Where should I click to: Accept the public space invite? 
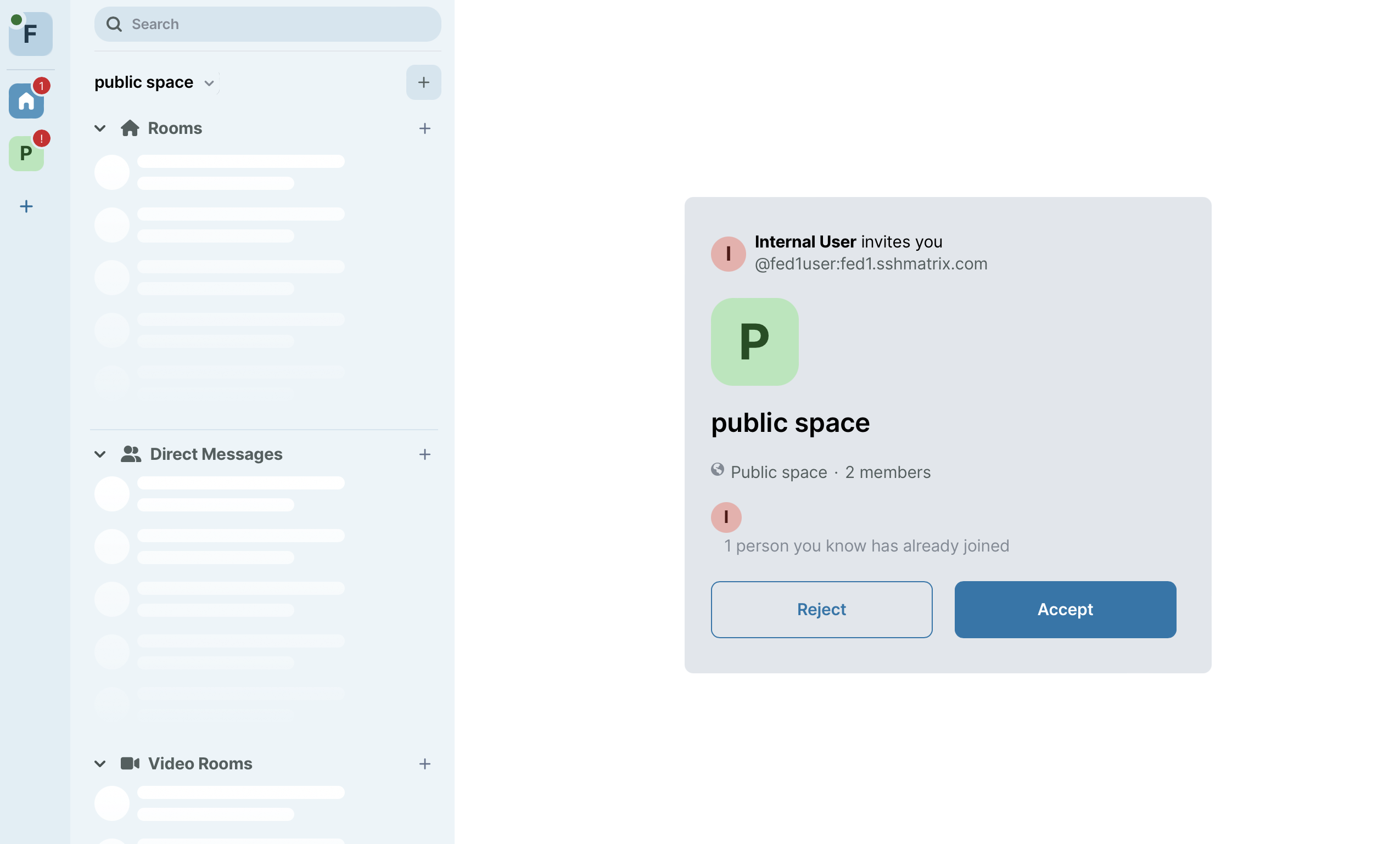[1065, 610]
